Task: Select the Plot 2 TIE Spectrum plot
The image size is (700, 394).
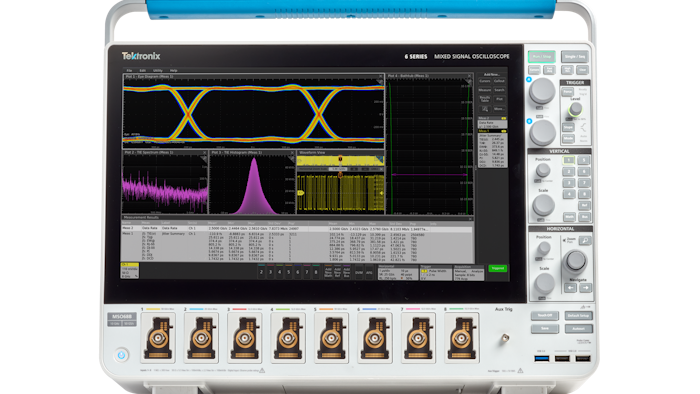Action: click(165, 183)
